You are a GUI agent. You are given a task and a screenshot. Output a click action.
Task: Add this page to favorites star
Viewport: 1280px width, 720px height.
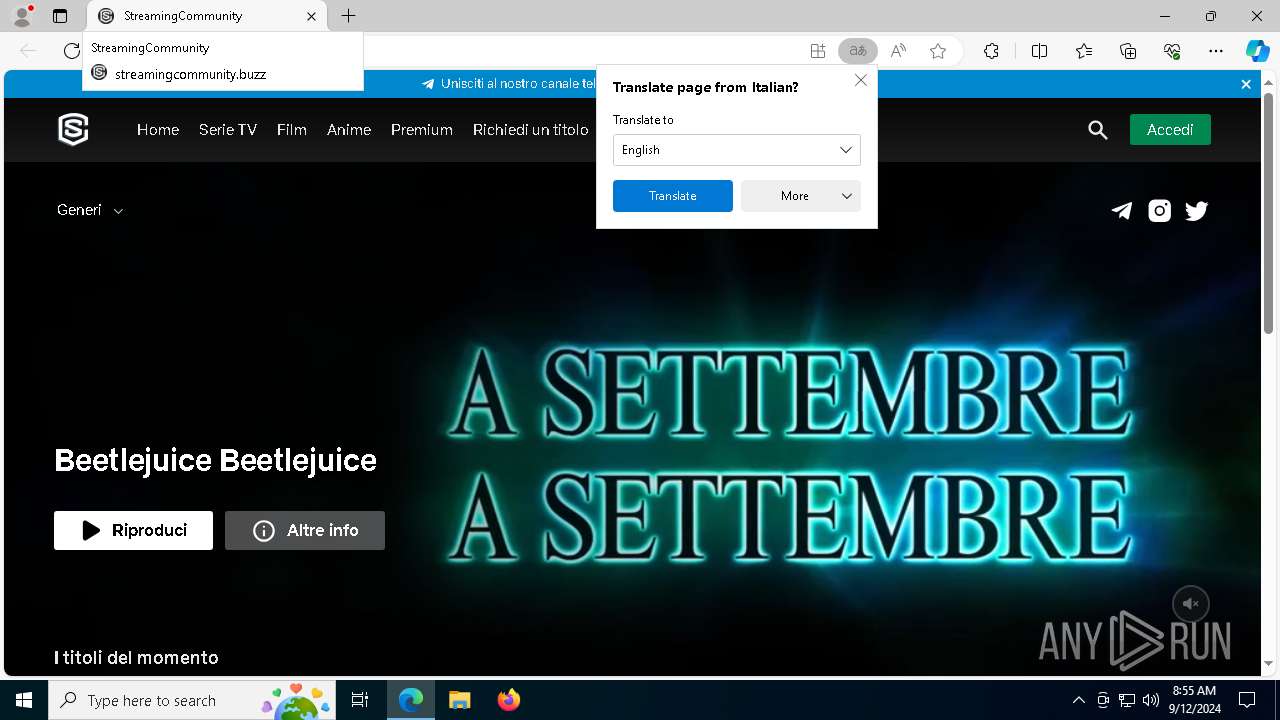pos(938,51)
